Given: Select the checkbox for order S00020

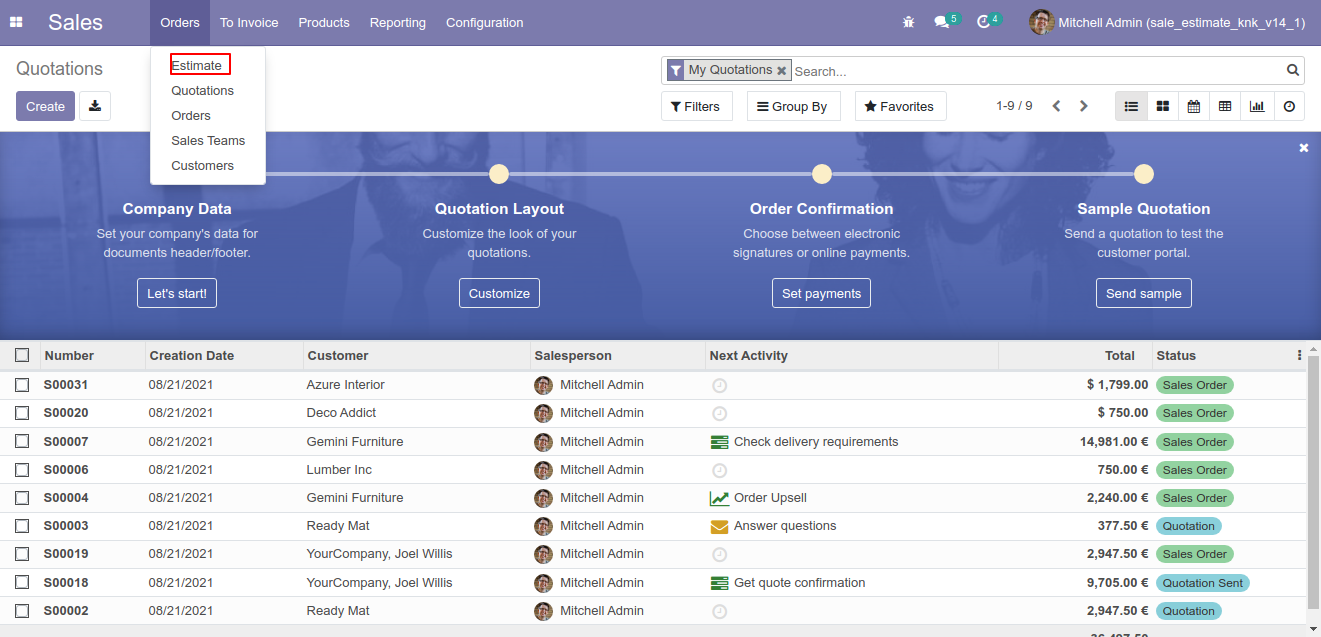Looking at the screenshot, I should pyautogui.click(x=22, y=413).
